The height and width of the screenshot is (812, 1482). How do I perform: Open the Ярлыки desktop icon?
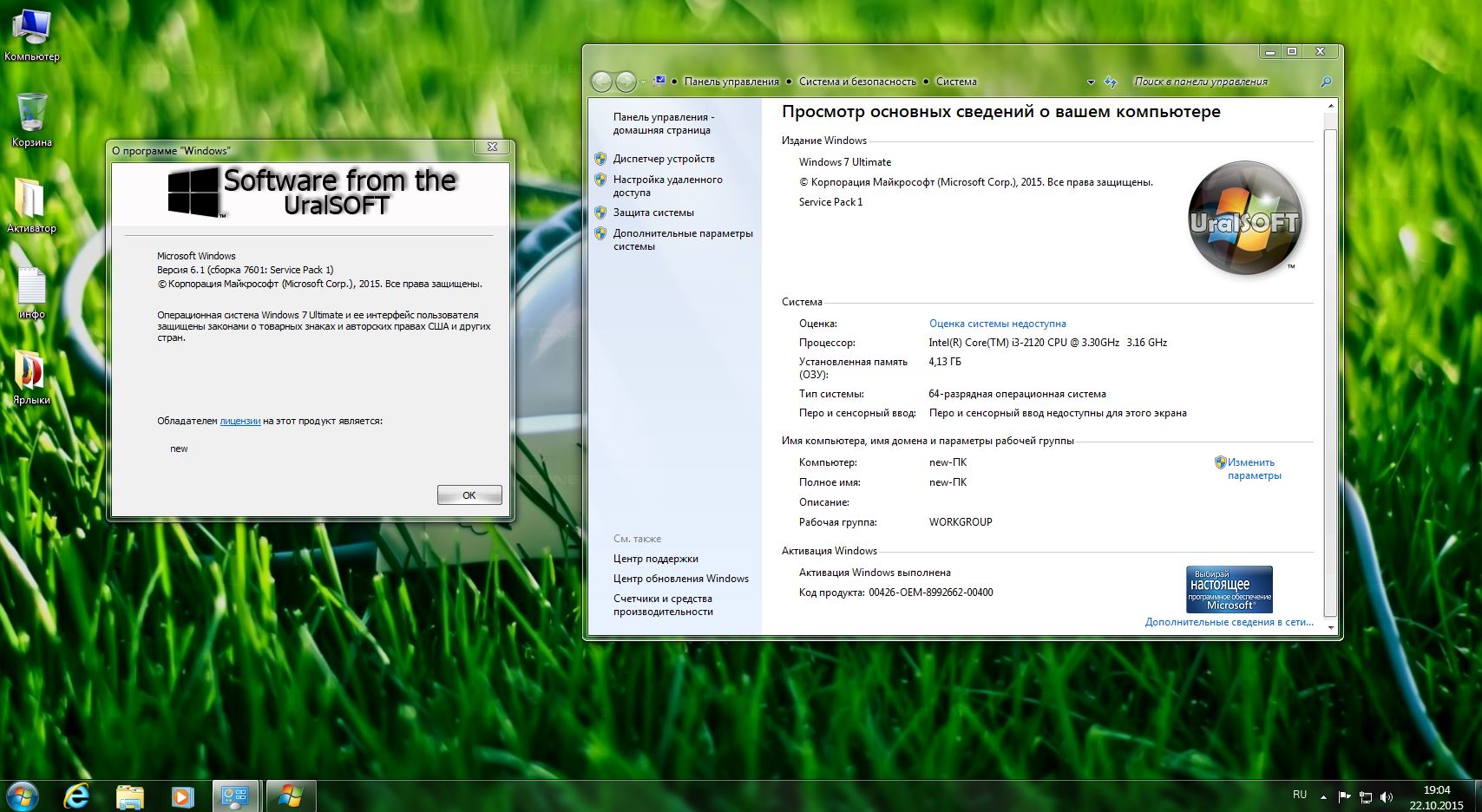31,377
